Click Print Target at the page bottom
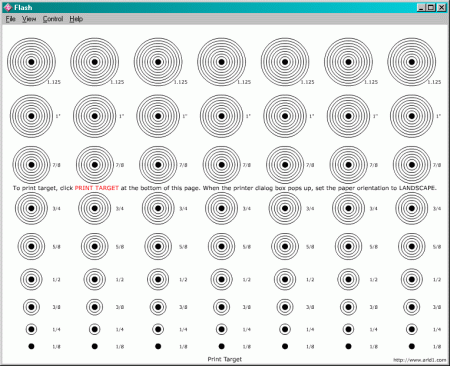 point(225,359)
